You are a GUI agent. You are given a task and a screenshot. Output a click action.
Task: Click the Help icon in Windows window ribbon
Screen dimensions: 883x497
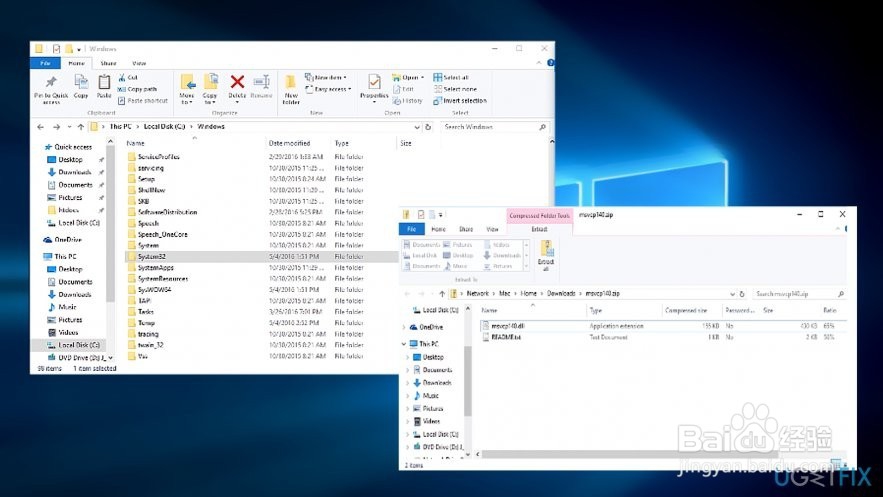point(550,62)
